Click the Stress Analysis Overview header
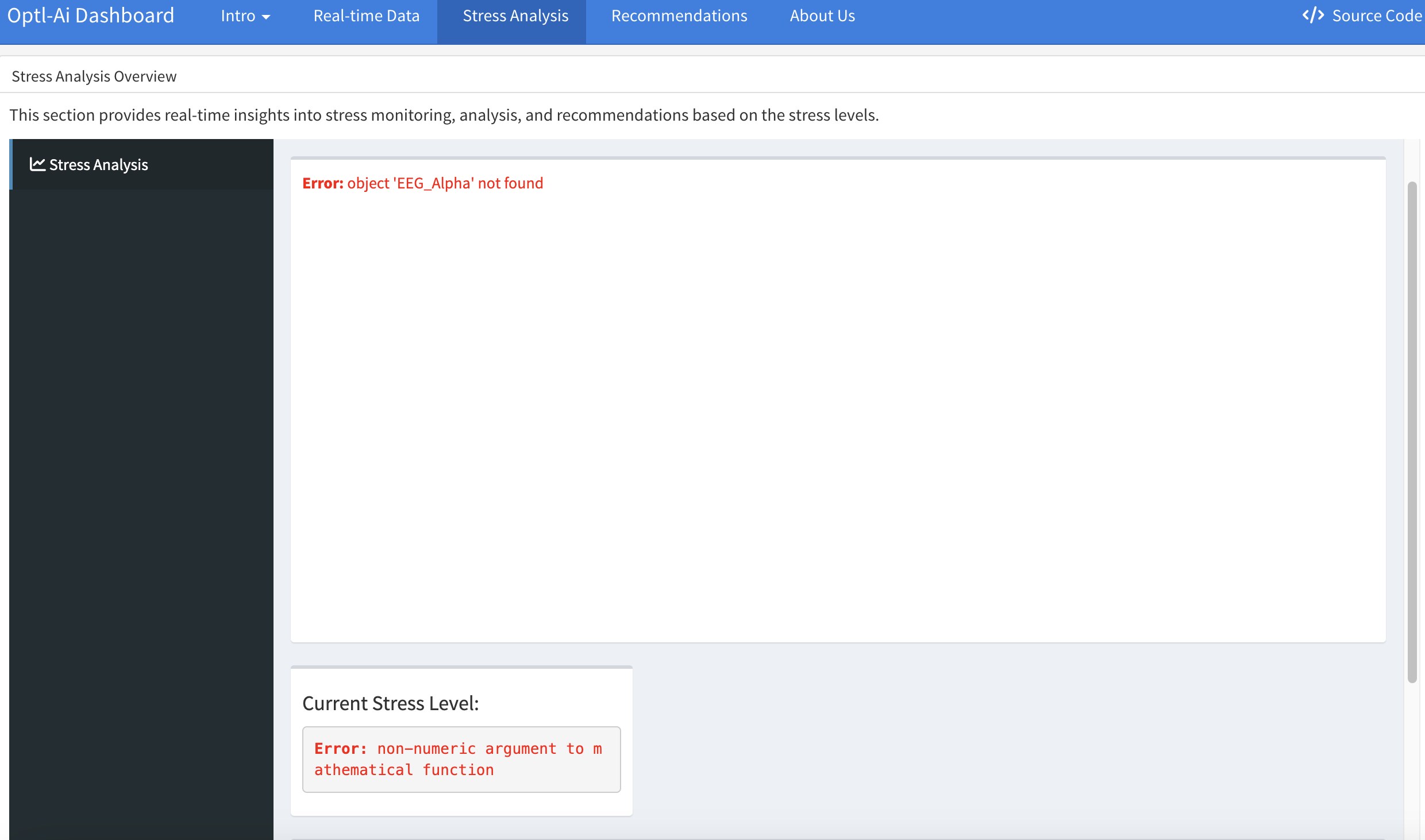1425x840 pixels. pyautogui.click(x=94, y=76)
